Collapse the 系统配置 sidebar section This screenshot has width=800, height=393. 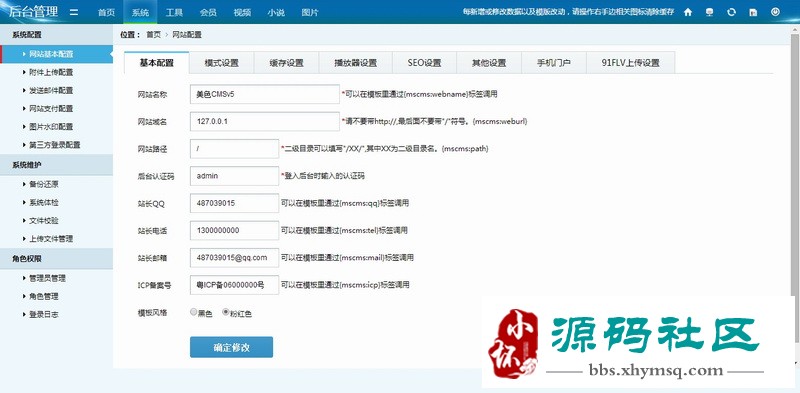tap(56, 35)
